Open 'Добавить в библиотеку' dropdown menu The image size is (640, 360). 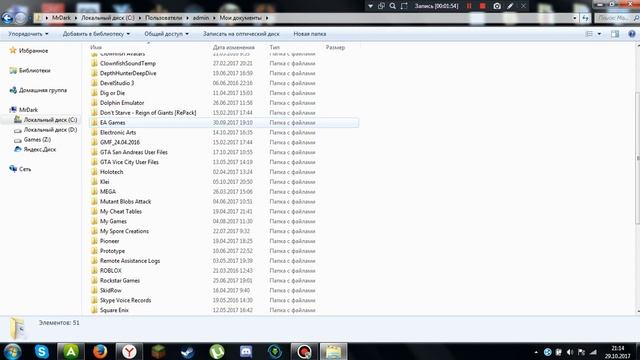[x=96, y=34]
